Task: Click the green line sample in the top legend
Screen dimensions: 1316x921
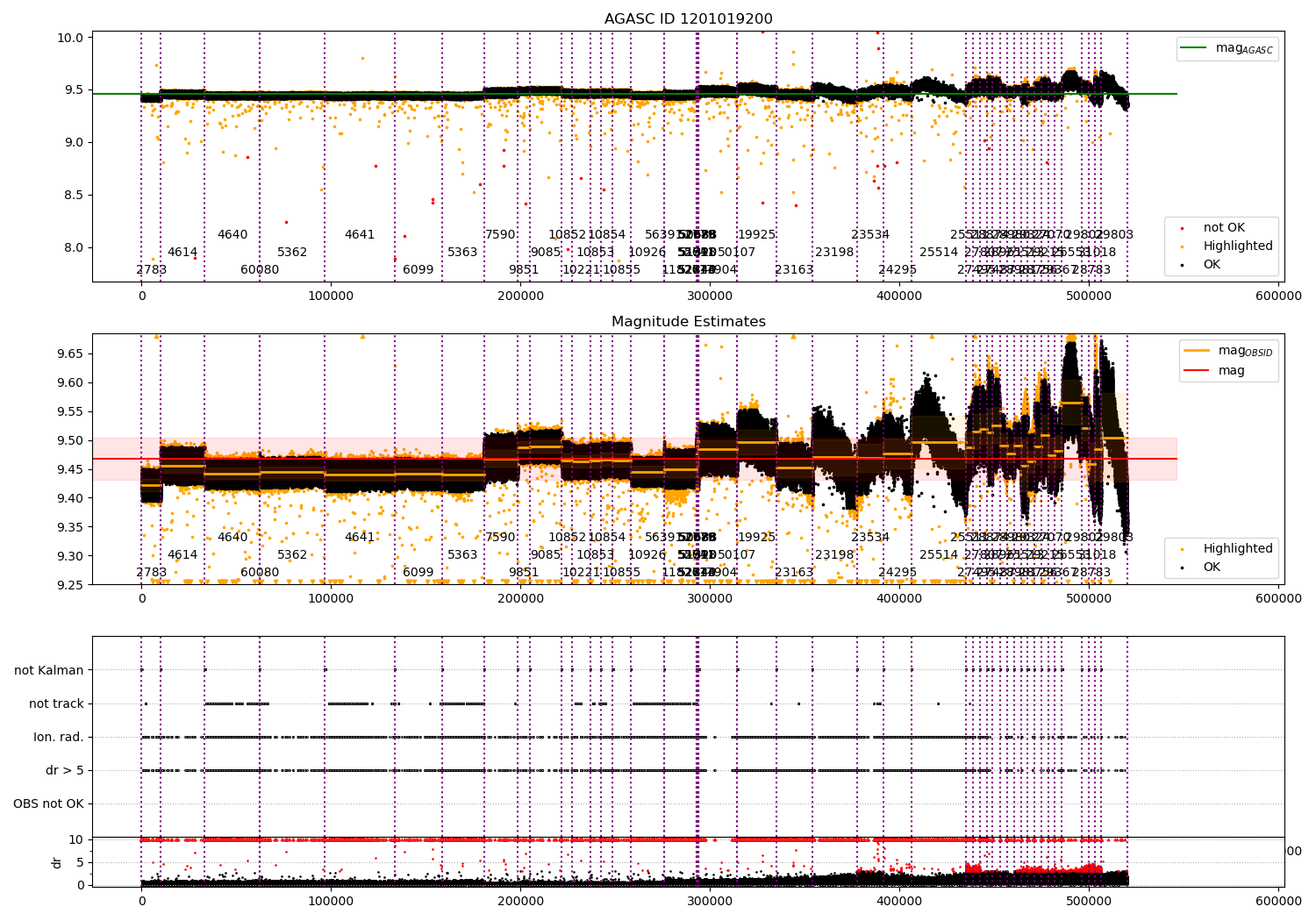Action: 1193,48
